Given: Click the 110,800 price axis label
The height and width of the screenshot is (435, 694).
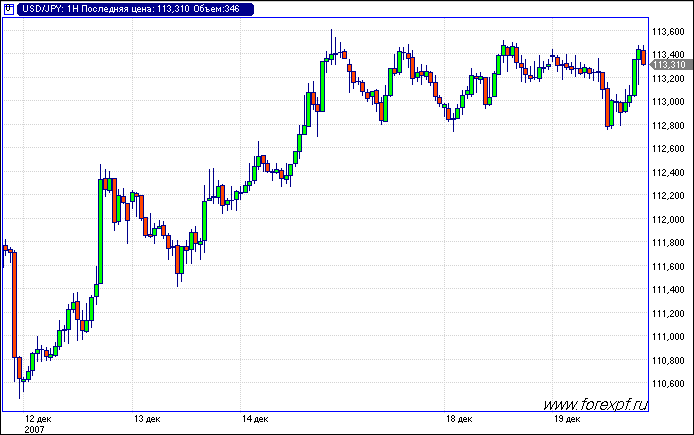Looking at the screenshot, I should [x=670, y=360].
